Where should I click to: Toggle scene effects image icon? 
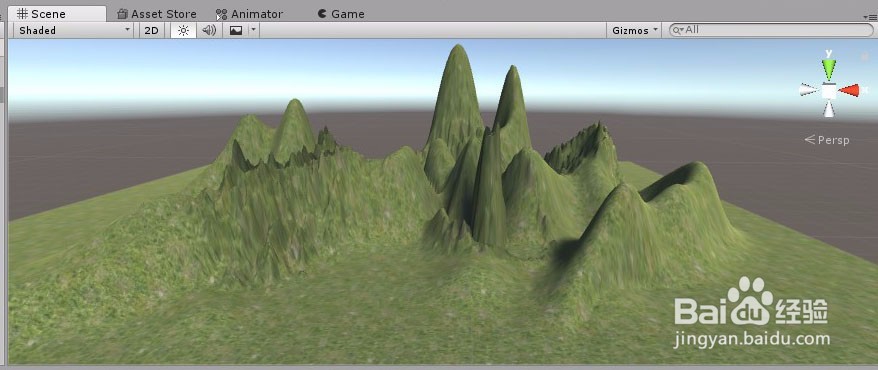236,30
